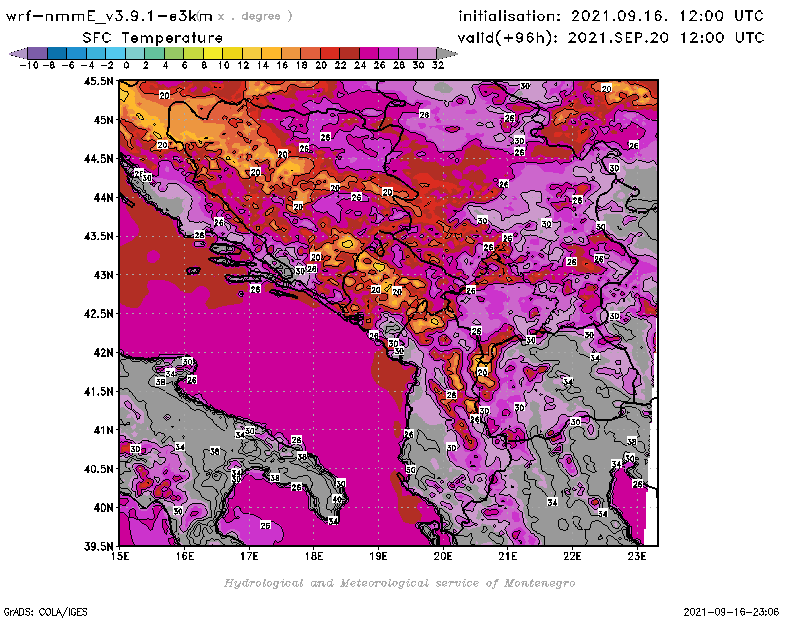Click the '21E' longitude axis label

[x=508, y=556]
